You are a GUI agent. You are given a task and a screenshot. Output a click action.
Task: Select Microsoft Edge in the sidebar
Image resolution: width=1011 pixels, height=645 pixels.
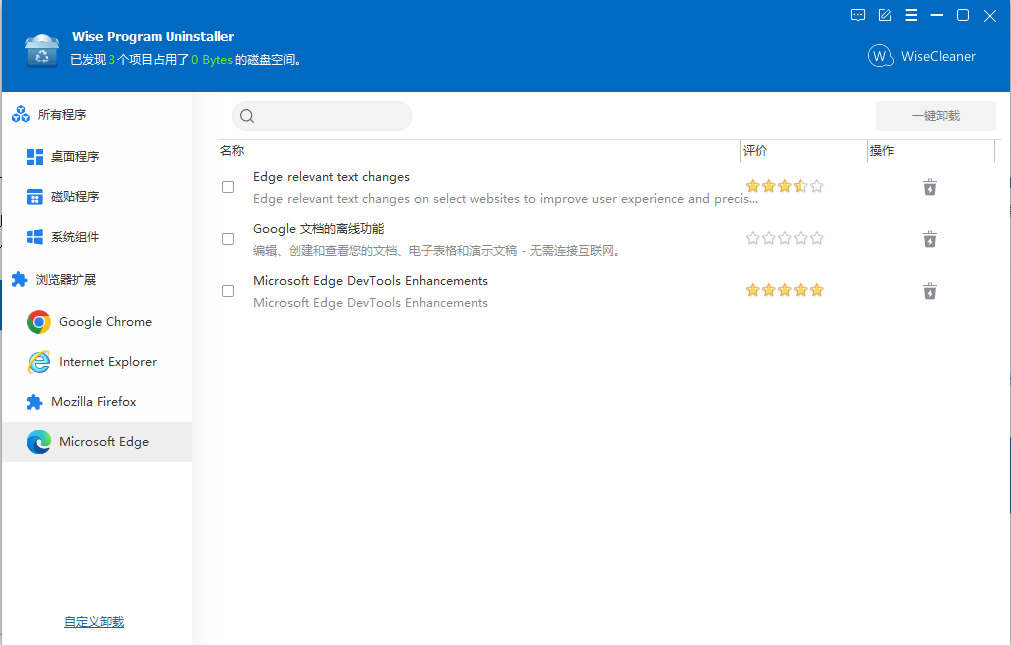click(97, 442)
